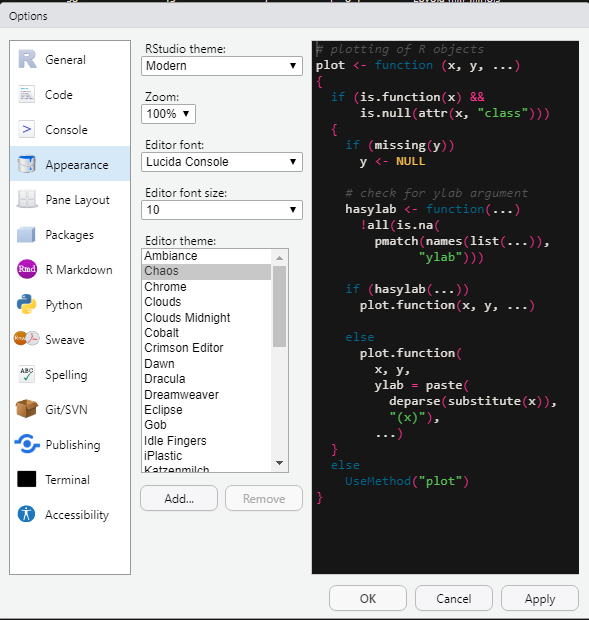Click the Packages box icon
Viewport: 589px width, 620px height.
27,234
